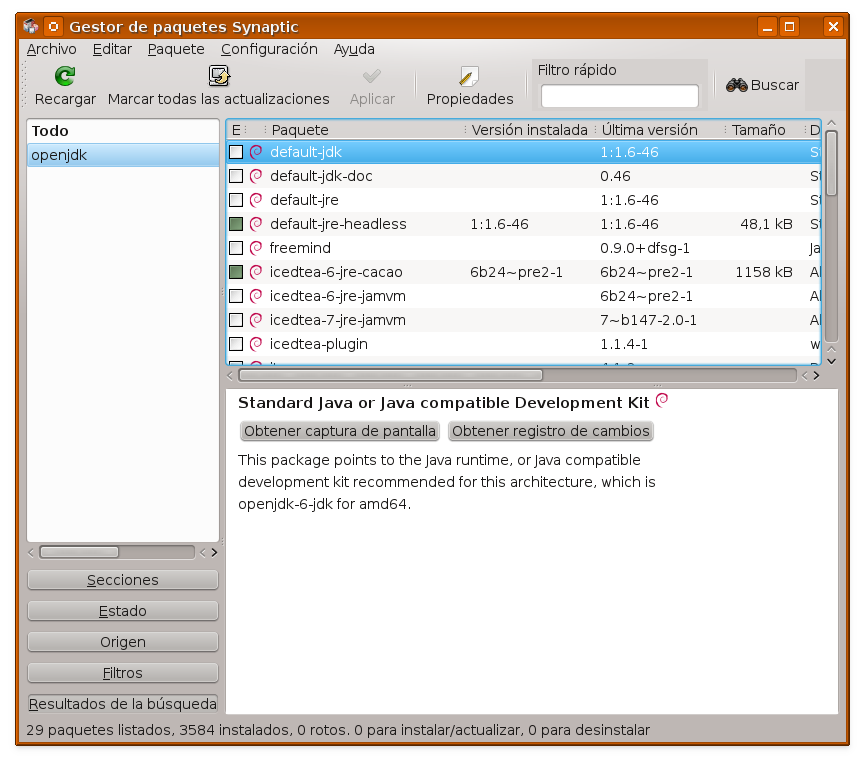865x764 pixels.
Task: Click Debian swirl icon beside default-jre
Action: point(256,200)
